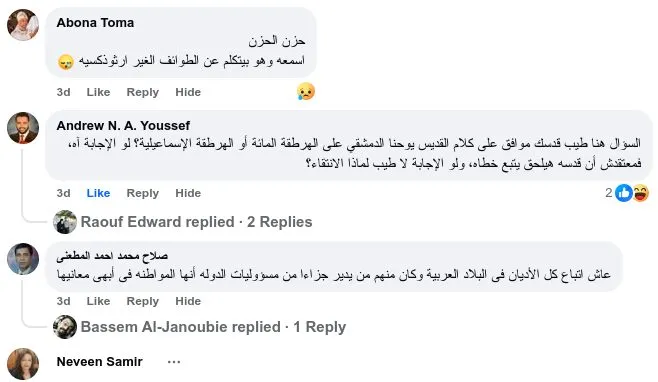Screen dimensions: 658x382
Task: Like صلاح محمد احمد المطعنى's comment
Action: click(98, 301)
